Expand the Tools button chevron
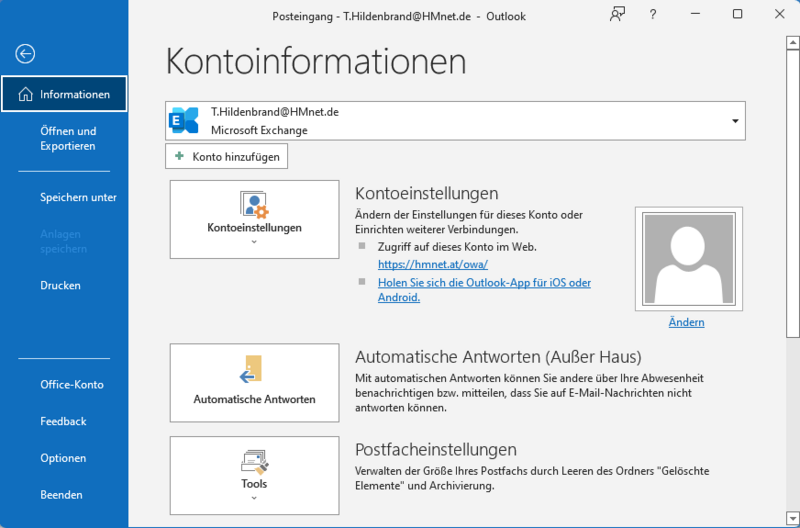The height and width of the screenshot is (528, 800). pos(254,498)
